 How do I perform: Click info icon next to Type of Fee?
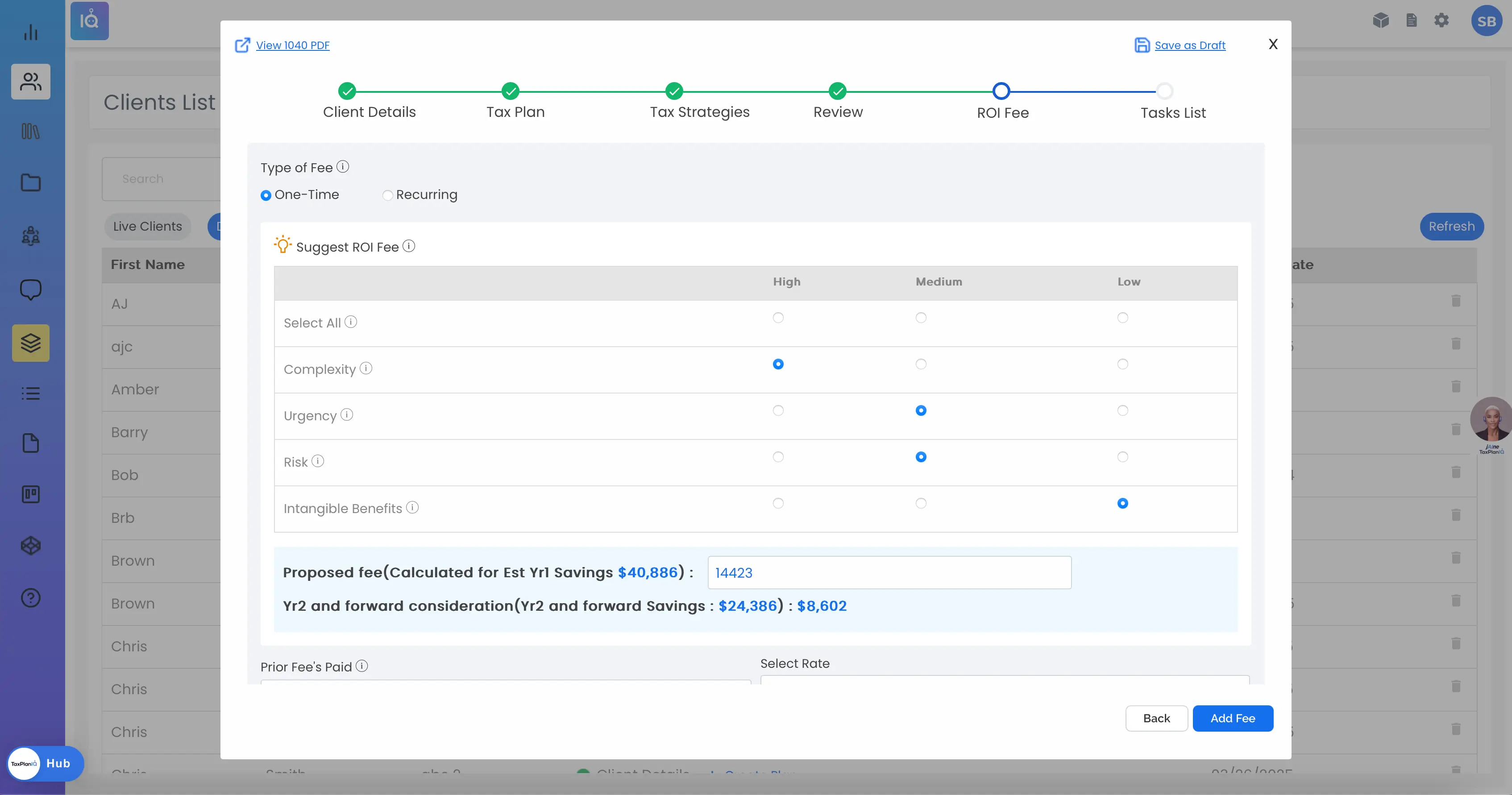[343, 166]
